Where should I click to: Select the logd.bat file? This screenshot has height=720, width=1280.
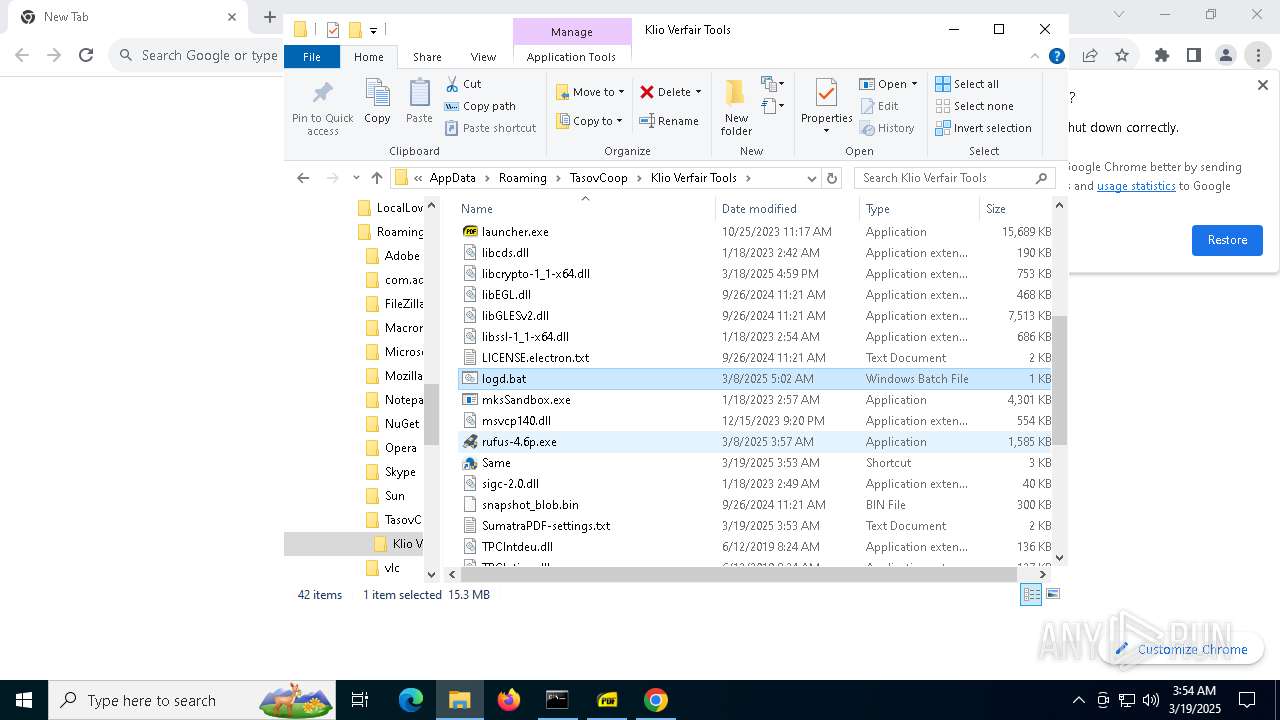pyautogui.click(x=755, y=379)
